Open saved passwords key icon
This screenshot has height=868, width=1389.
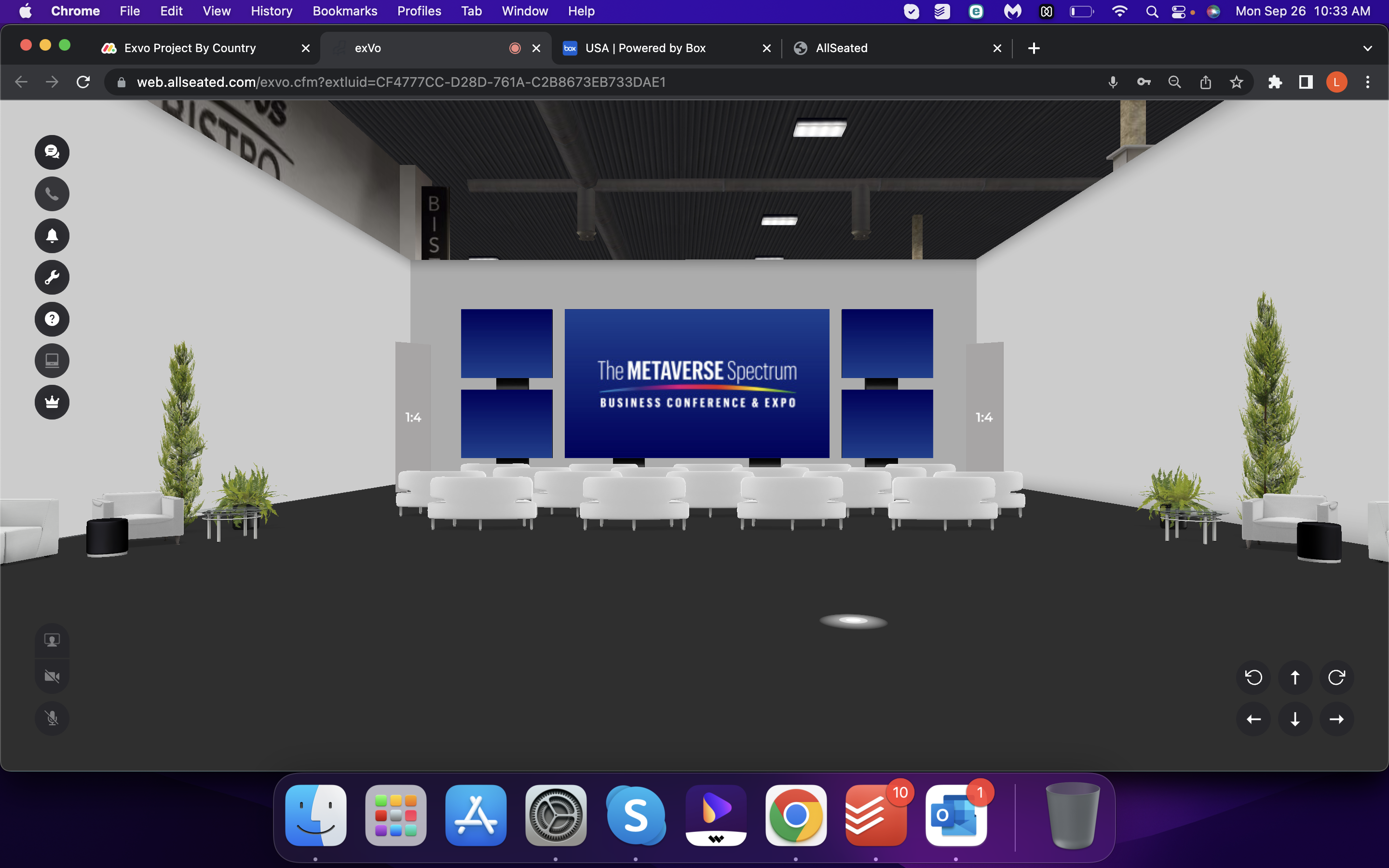pyautogui.click(x=1144, y=82)
